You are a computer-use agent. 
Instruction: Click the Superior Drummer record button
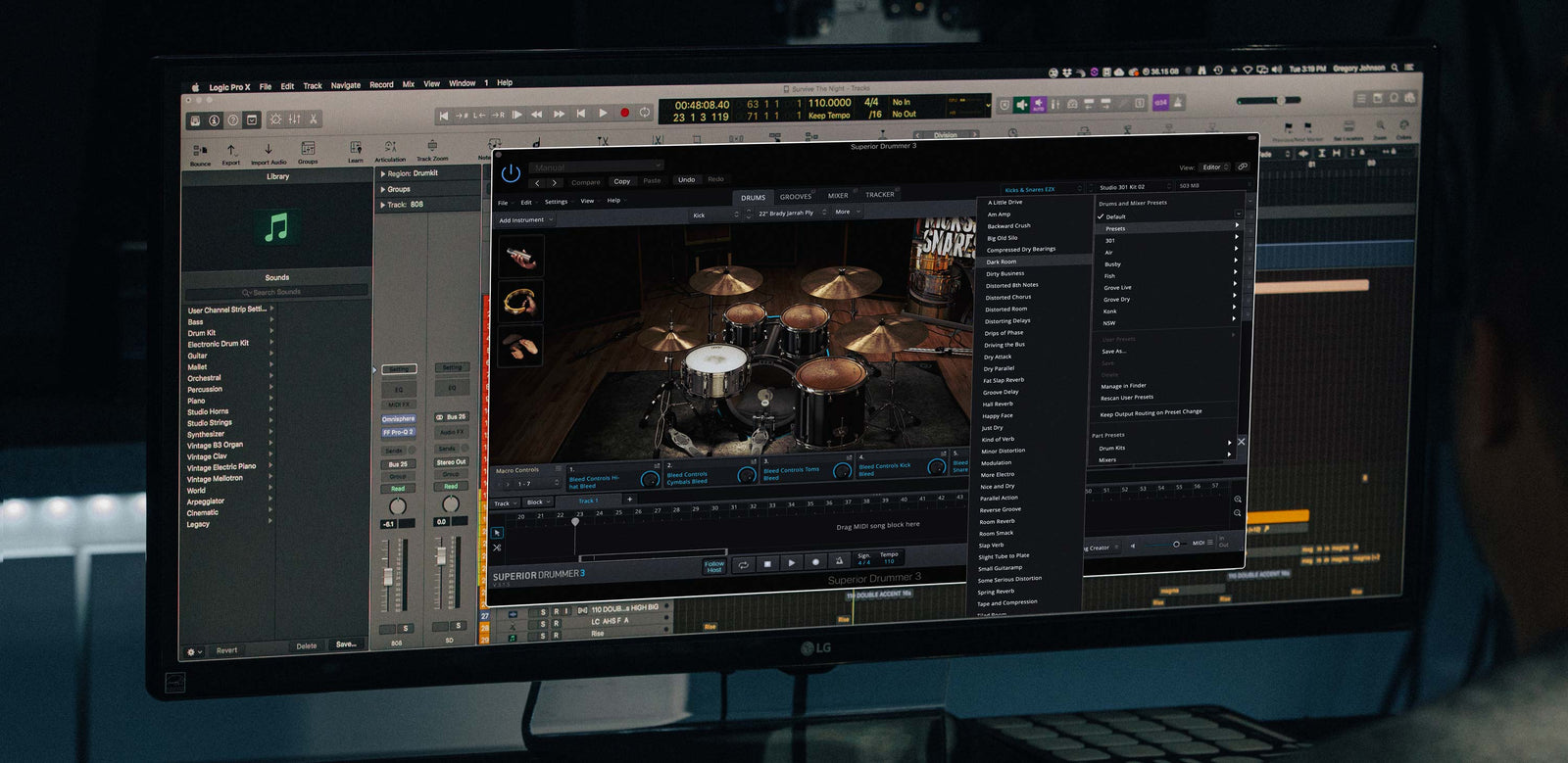[x=815, y=562]
